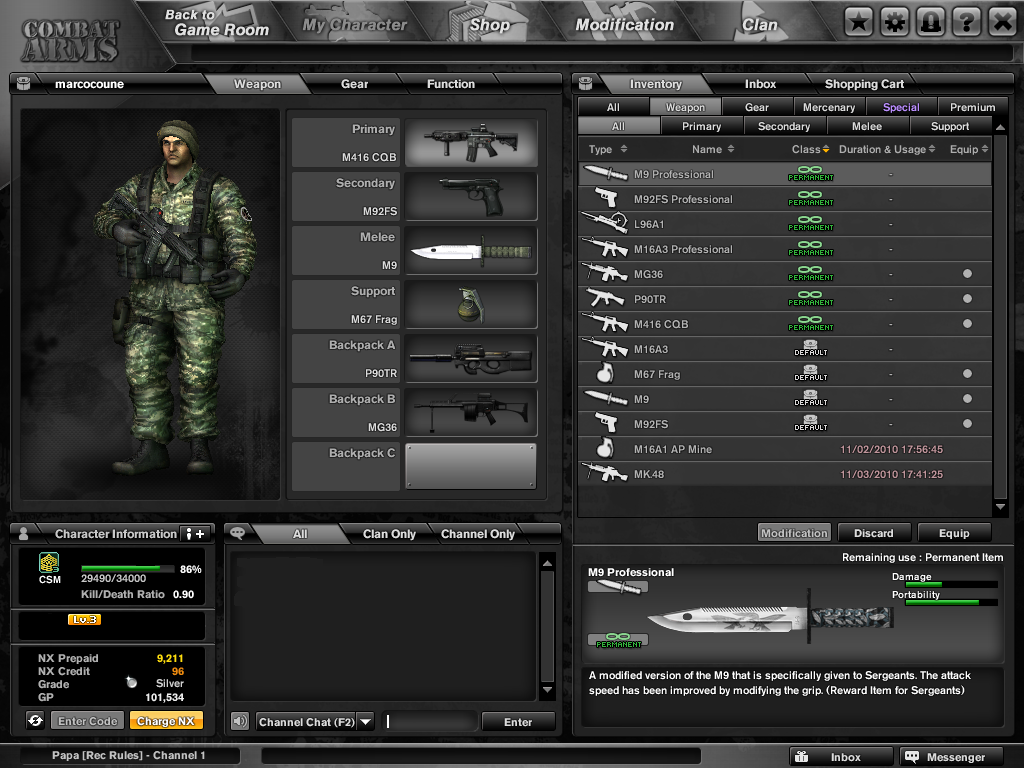Toggle the equip dot in the default M92FS row
Screen dimensions: 1024x768
click(967, 423)
